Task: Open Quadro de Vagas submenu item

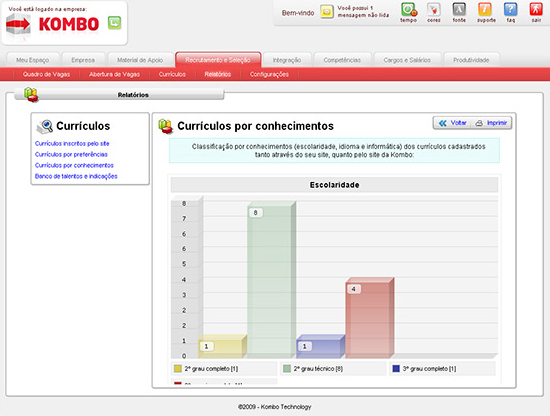Action: [x=46, y=74]
